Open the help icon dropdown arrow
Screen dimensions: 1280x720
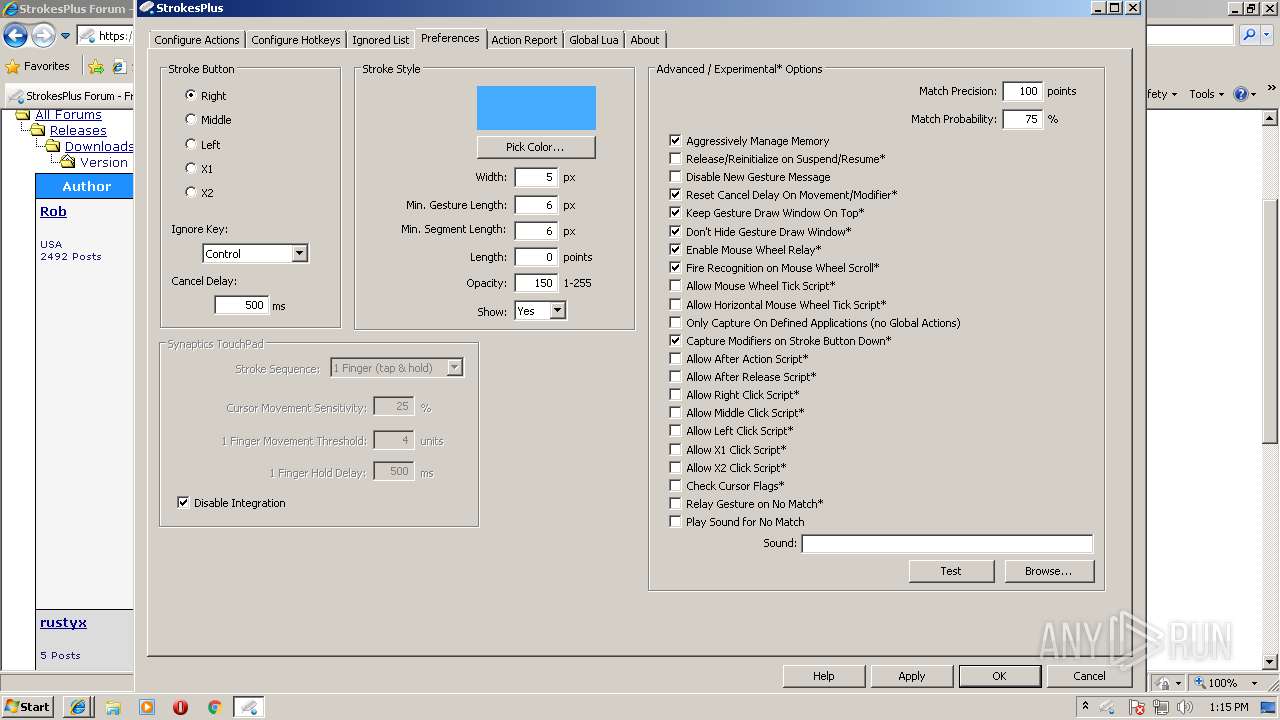(1254, 95)
